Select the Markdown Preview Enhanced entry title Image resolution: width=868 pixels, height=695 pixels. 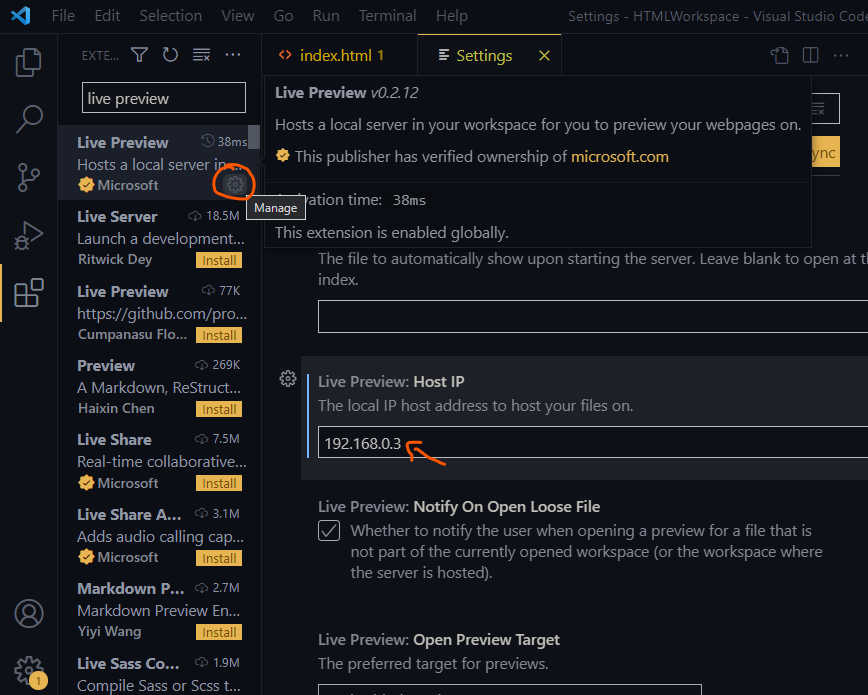pyautogui.click(x=130, y=588)
